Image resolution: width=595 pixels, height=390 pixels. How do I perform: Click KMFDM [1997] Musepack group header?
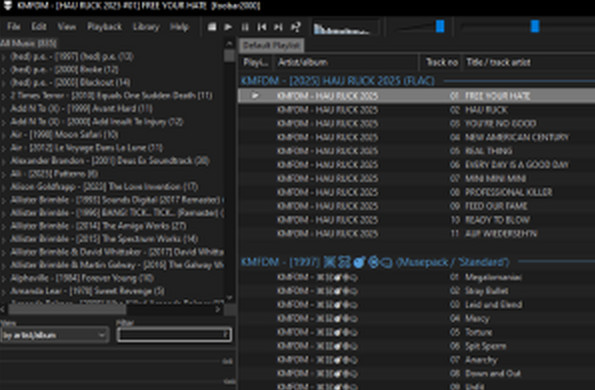375,262
